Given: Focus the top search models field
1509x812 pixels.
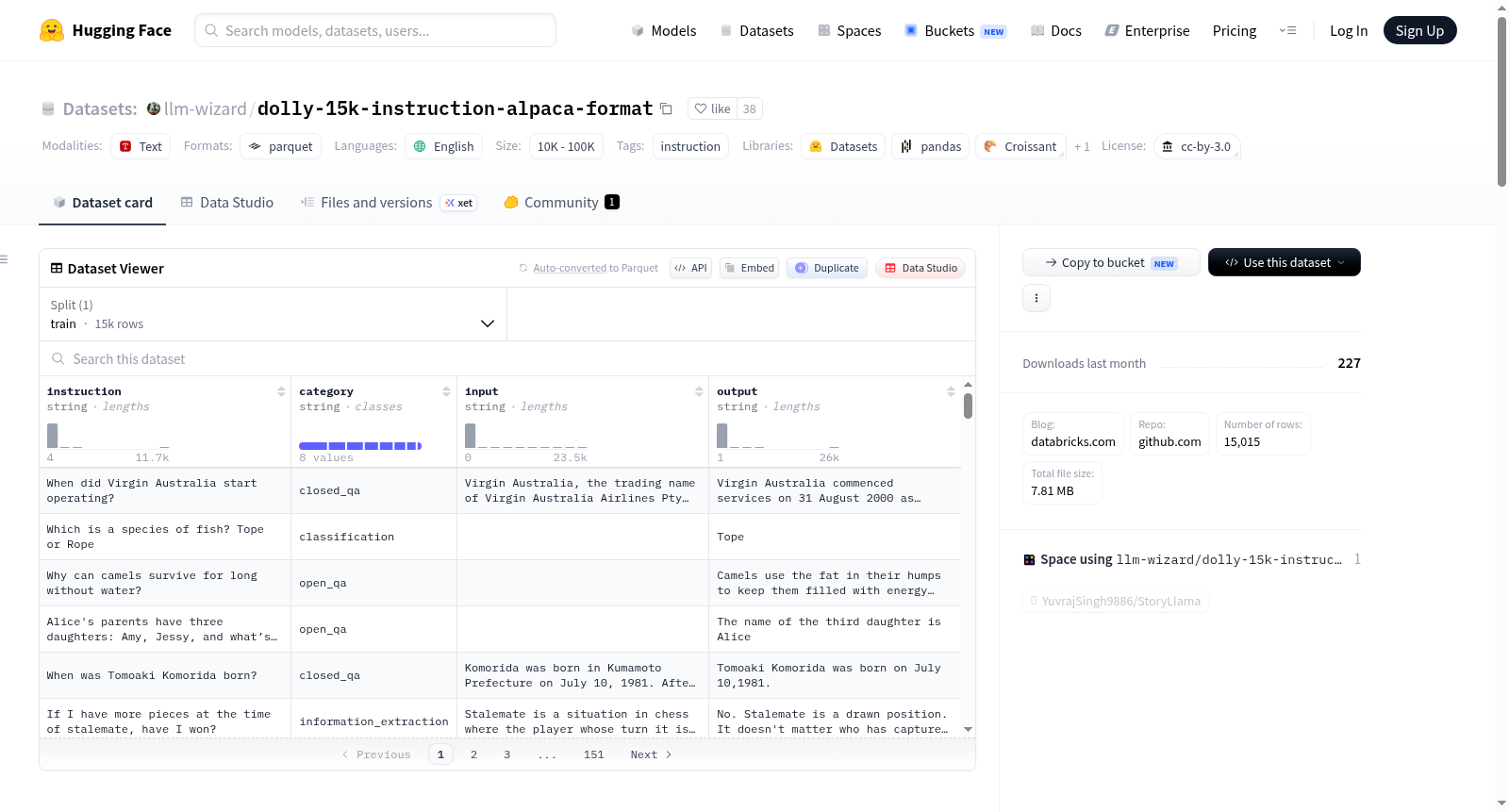Looking at the screenshot, I should pos(375,30).
